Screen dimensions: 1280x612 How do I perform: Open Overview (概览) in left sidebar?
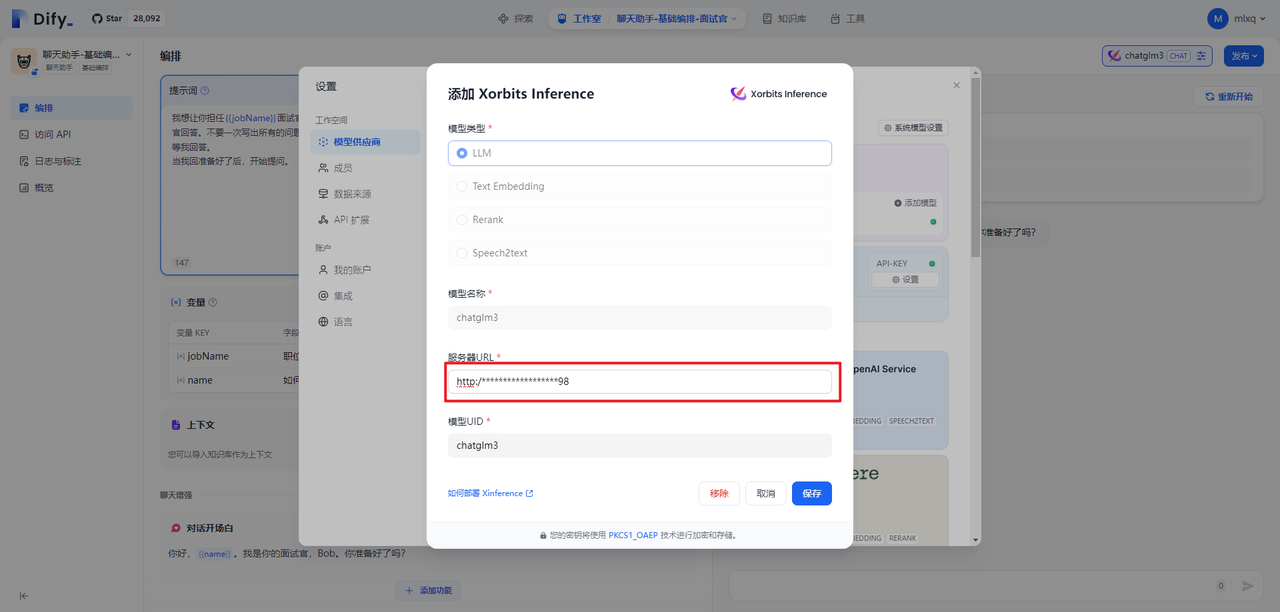[72, 187]
